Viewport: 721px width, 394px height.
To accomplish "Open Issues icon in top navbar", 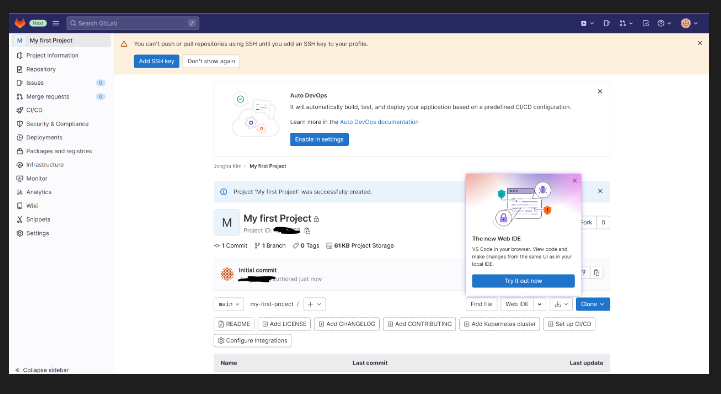I will click(607, 23).
